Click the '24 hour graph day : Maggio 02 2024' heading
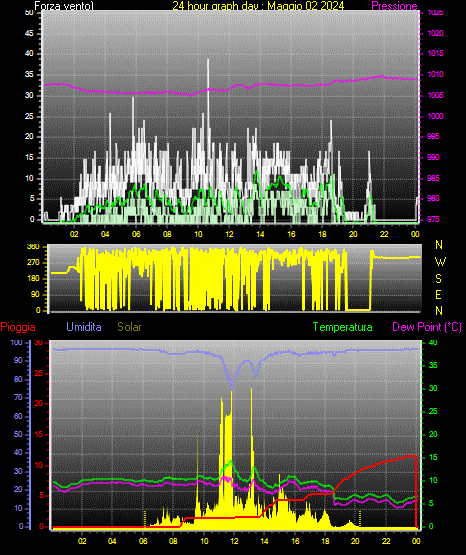Screen dimensions: 466x555 coord(258,6)
